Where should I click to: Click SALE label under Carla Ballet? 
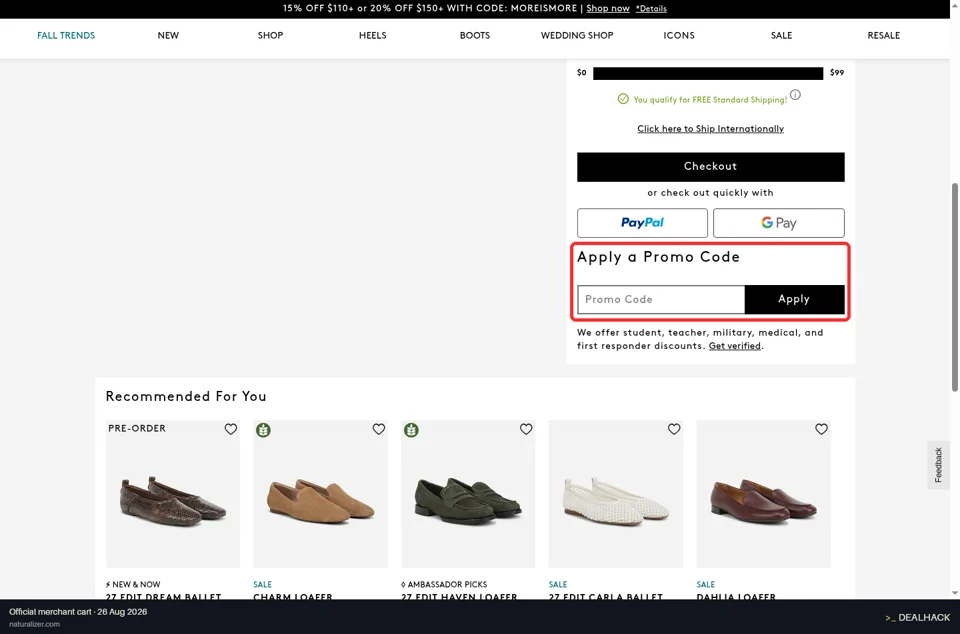point(558,584)
